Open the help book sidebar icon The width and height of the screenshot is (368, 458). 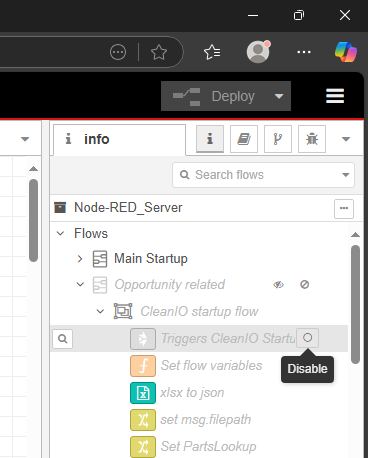point(244,139)
